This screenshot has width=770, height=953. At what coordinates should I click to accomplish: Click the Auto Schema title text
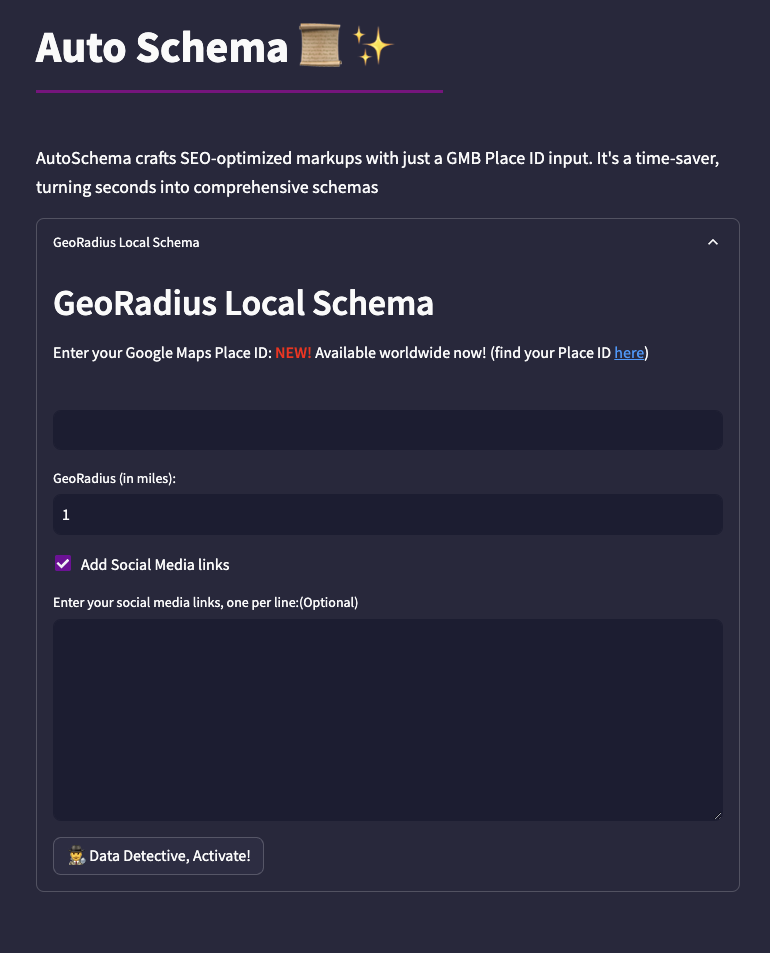tap(162, 47)
